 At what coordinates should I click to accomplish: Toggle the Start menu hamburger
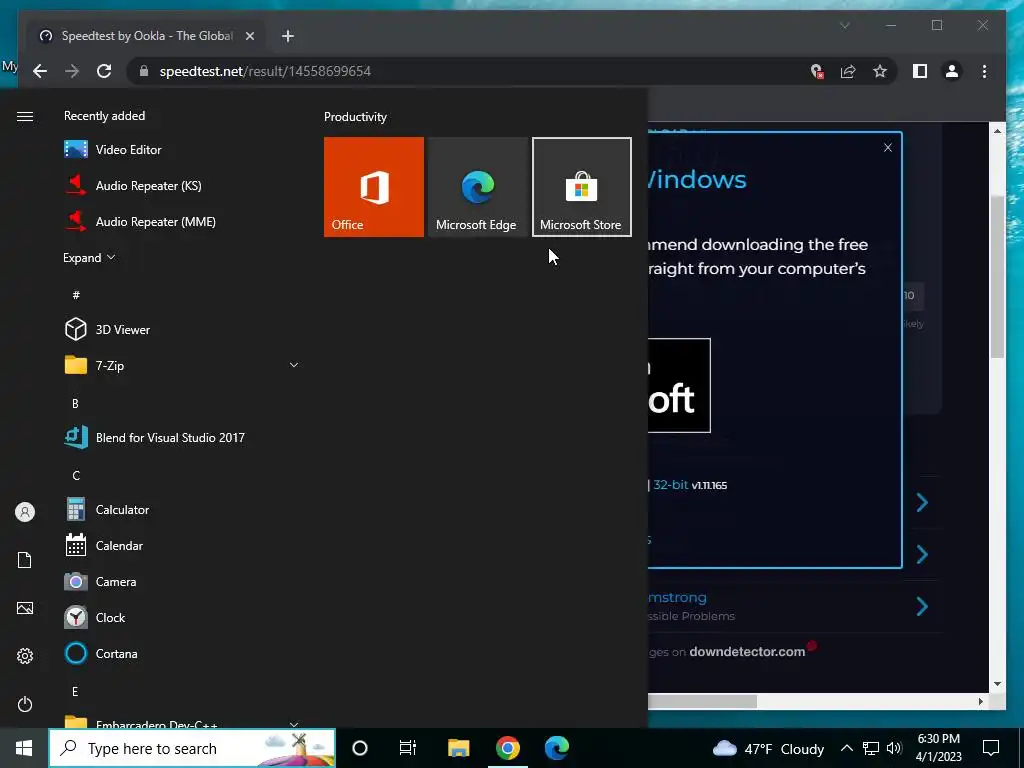(25, 116)
